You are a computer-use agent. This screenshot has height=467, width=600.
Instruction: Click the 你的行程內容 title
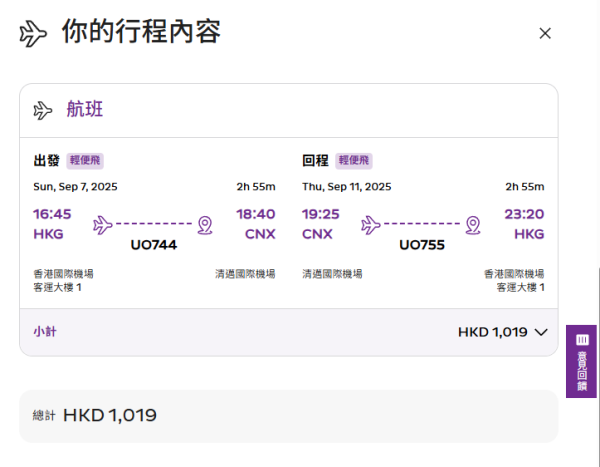click(141, 31)
